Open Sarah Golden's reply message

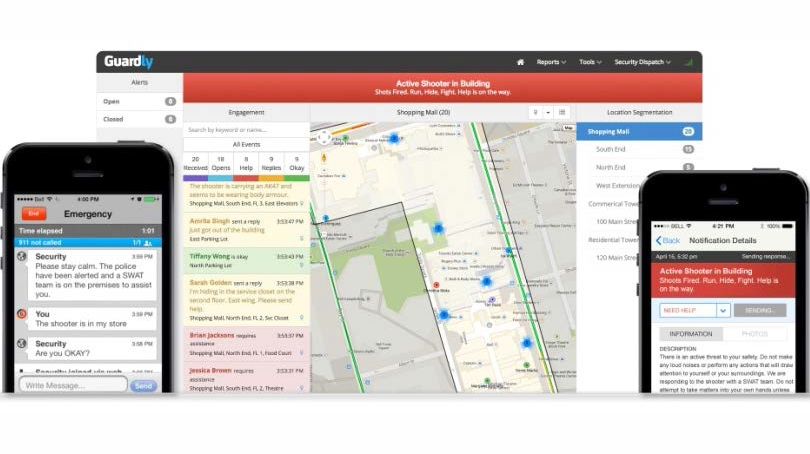[x=246, y=300]
